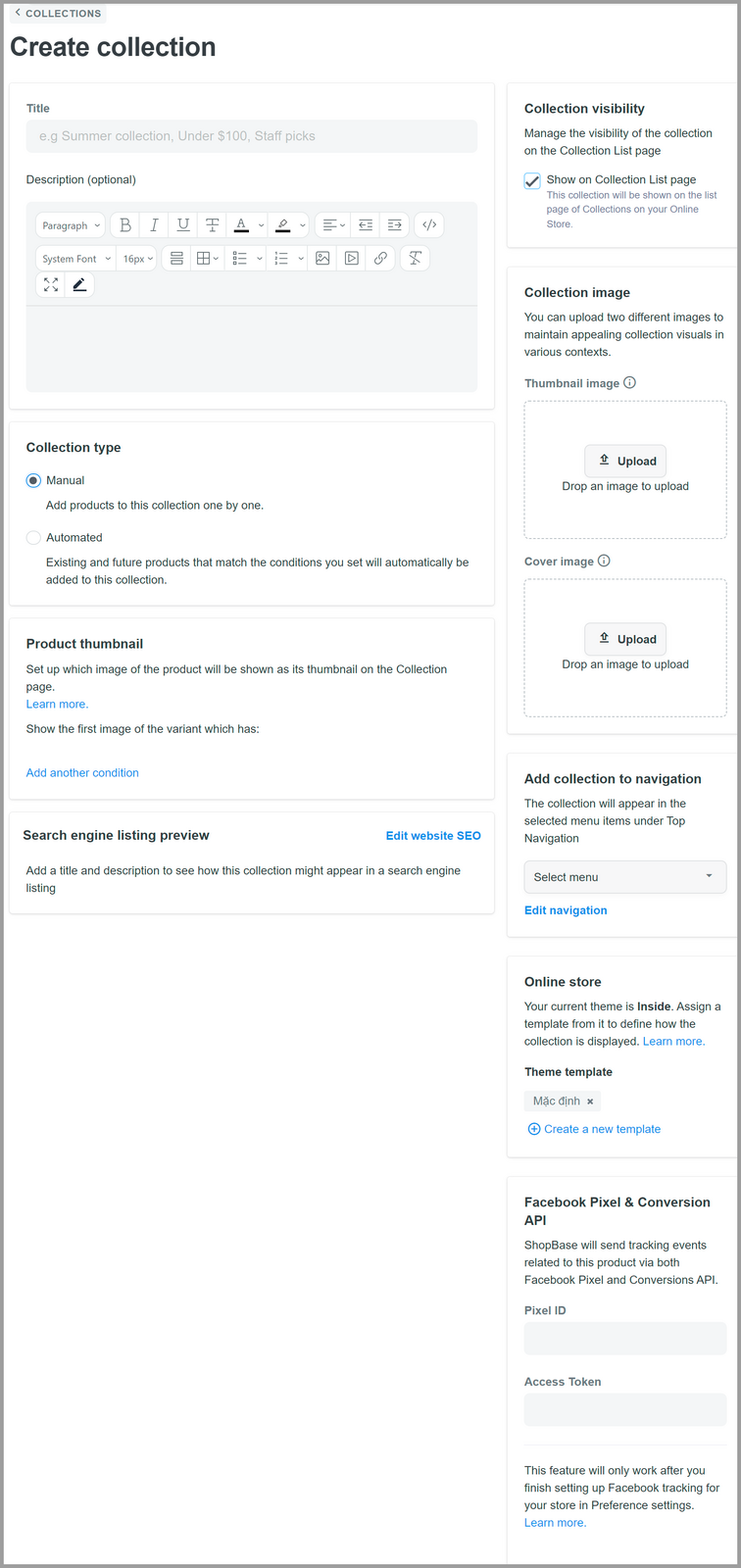Click the thumbnail image Upload button
Image resolution: width=741 pixels, height=1568 pixels.
coord(625,462)
